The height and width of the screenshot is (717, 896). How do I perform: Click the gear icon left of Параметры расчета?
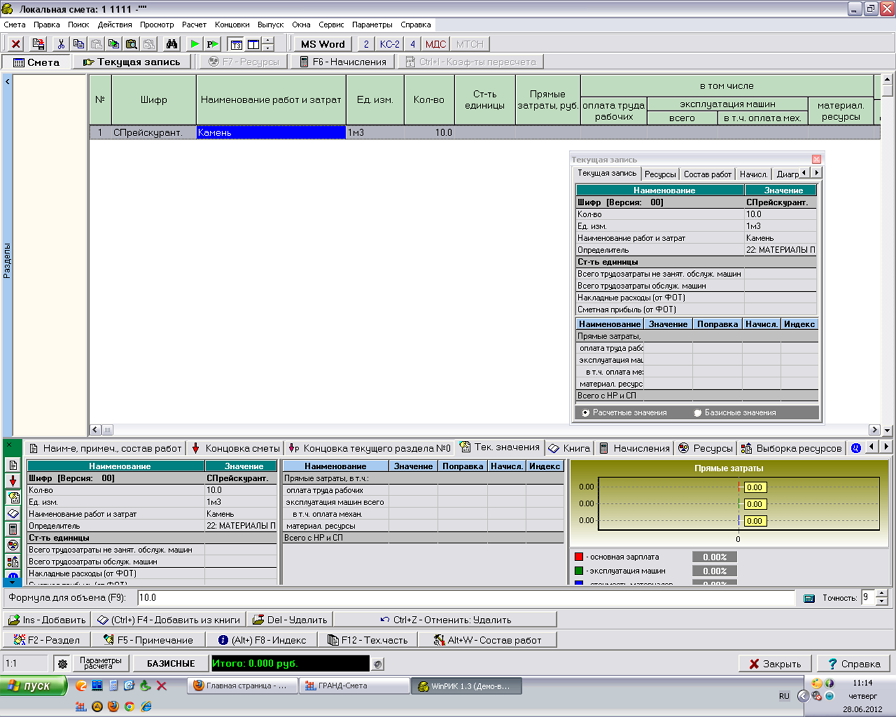[62, 664]
